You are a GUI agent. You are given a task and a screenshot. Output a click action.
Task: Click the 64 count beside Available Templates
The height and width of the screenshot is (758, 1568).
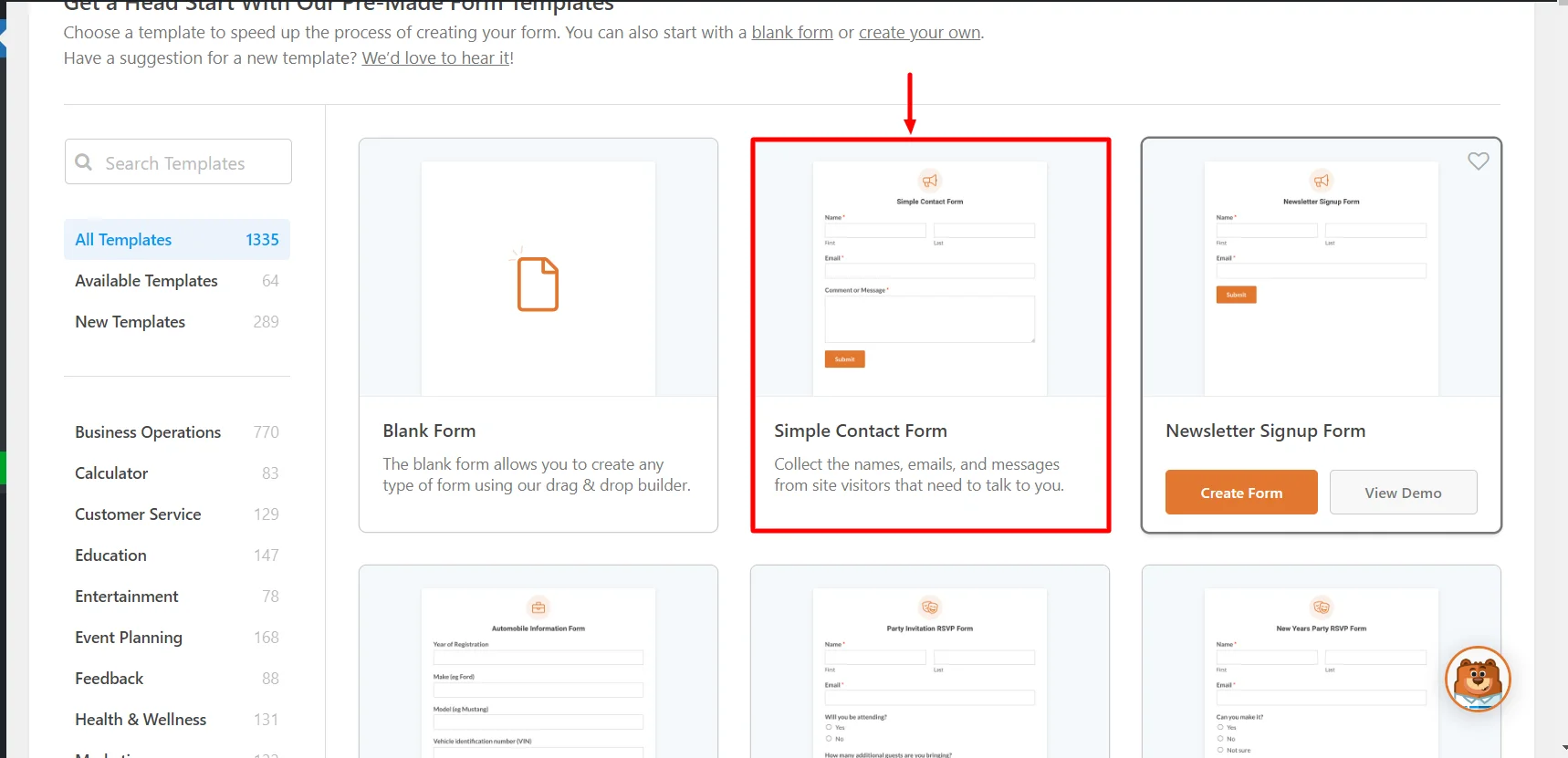(x=270, y=280)
